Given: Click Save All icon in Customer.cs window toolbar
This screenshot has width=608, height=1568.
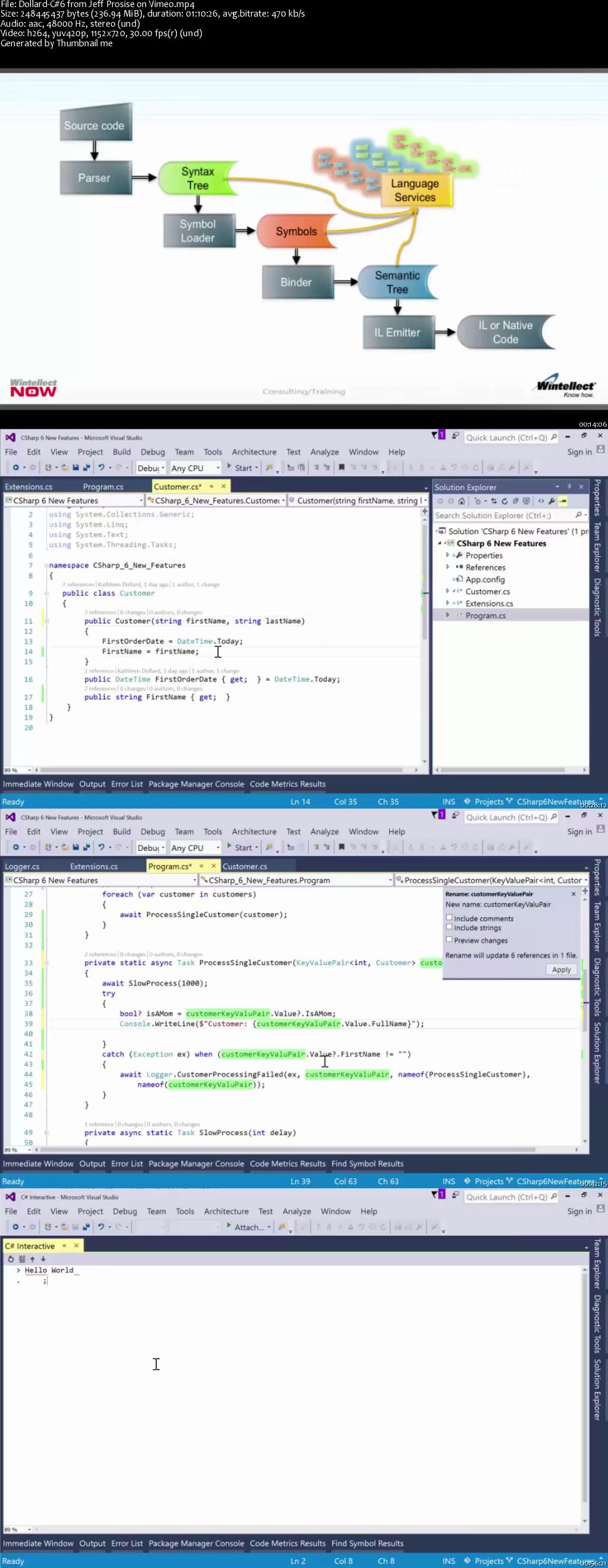Looking at the screenshot, I should coord(86,467).
